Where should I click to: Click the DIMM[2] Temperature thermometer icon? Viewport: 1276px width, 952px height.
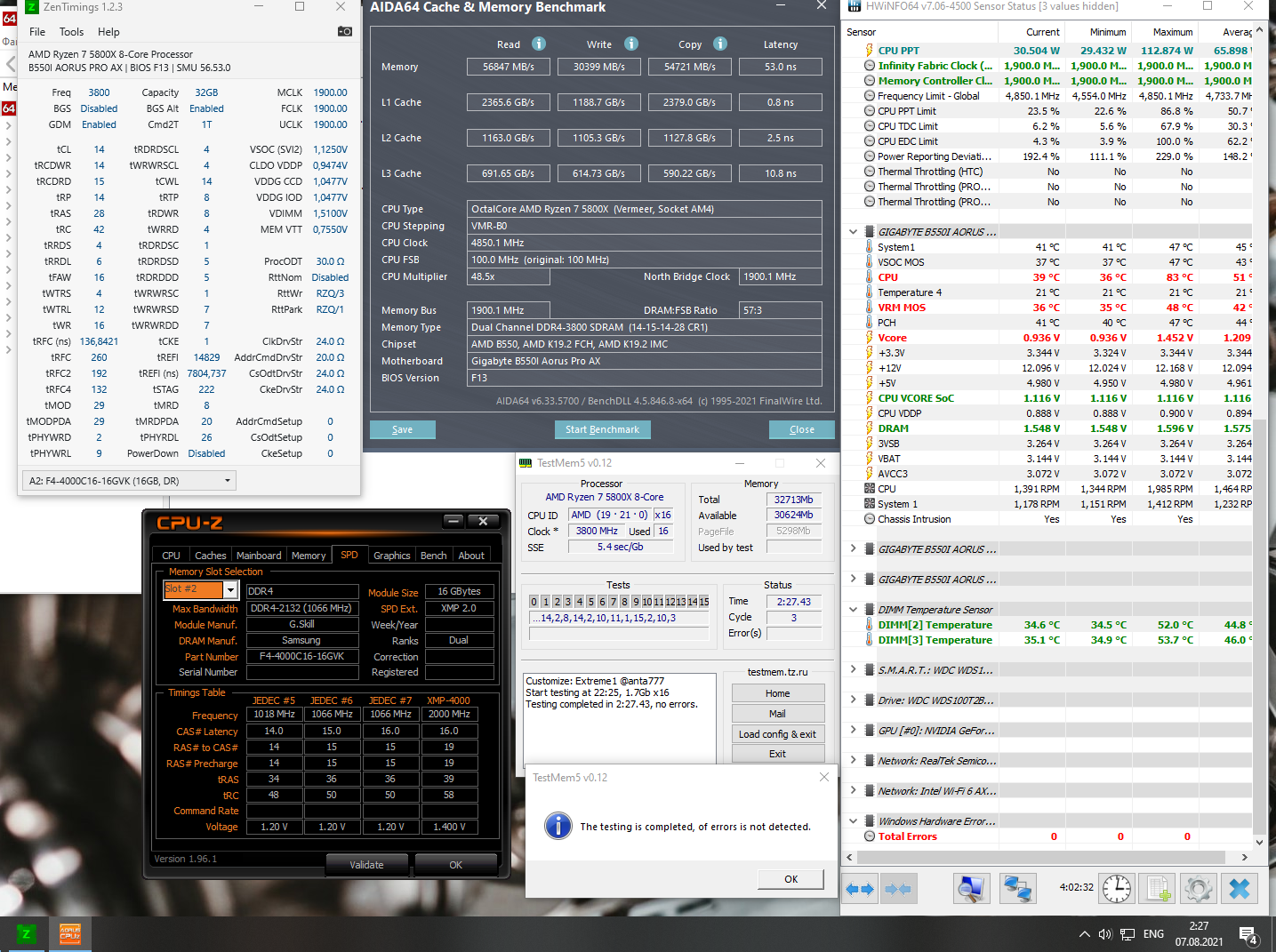coord(870,625)
